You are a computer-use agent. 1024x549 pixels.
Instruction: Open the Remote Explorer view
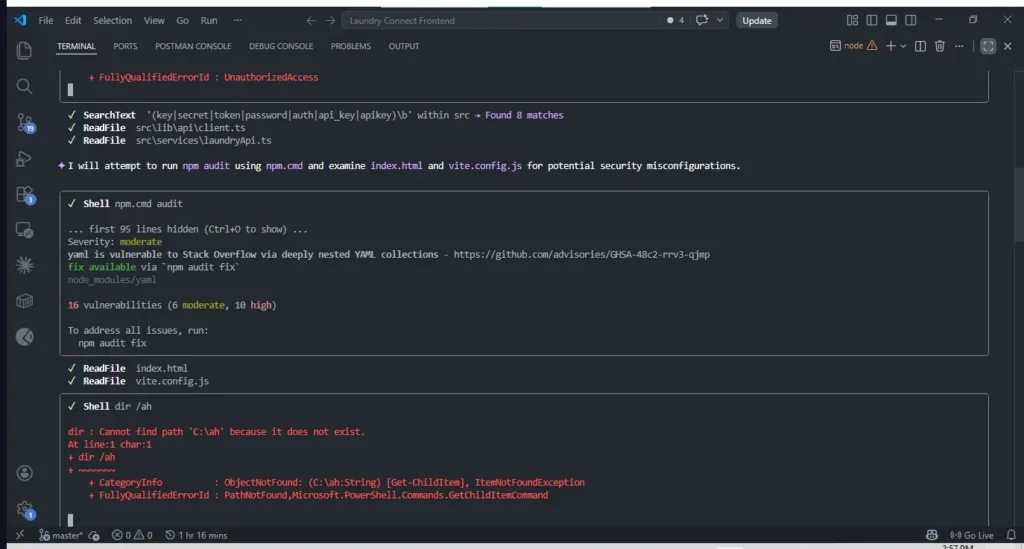pos(24,230)
